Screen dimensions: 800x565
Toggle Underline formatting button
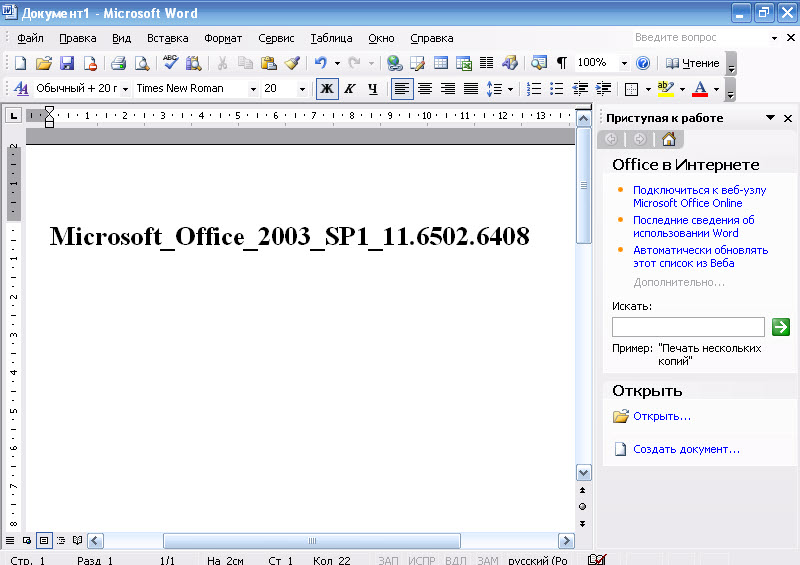click(373, 89)
